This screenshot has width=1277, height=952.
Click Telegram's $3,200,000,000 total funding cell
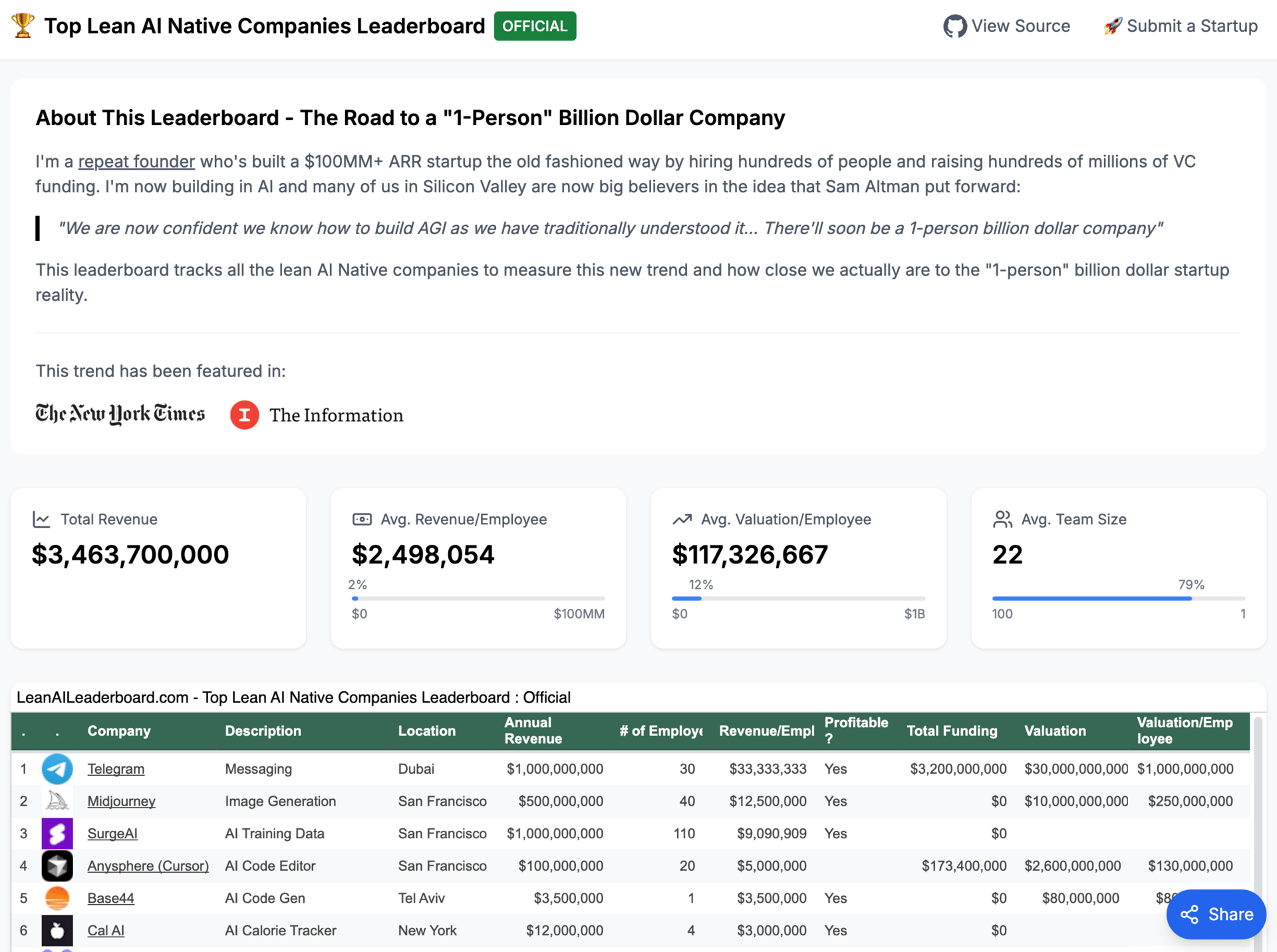click(x=958, y=769)
